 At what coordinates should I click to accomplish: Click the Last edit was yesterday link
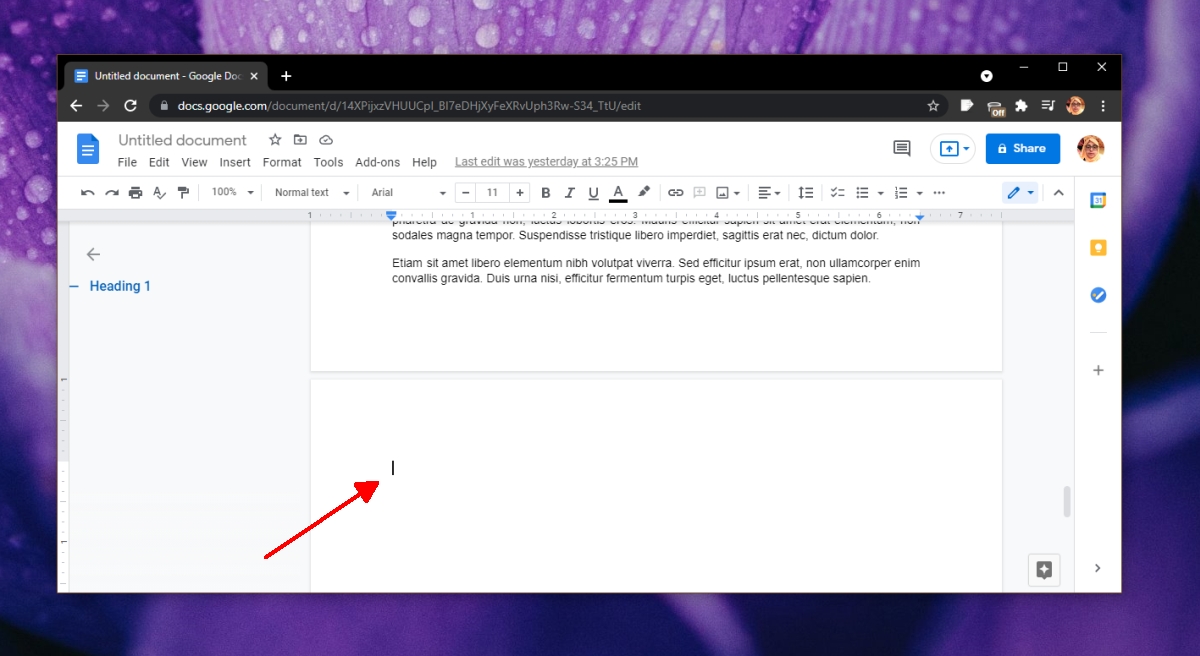pos(546,162)
